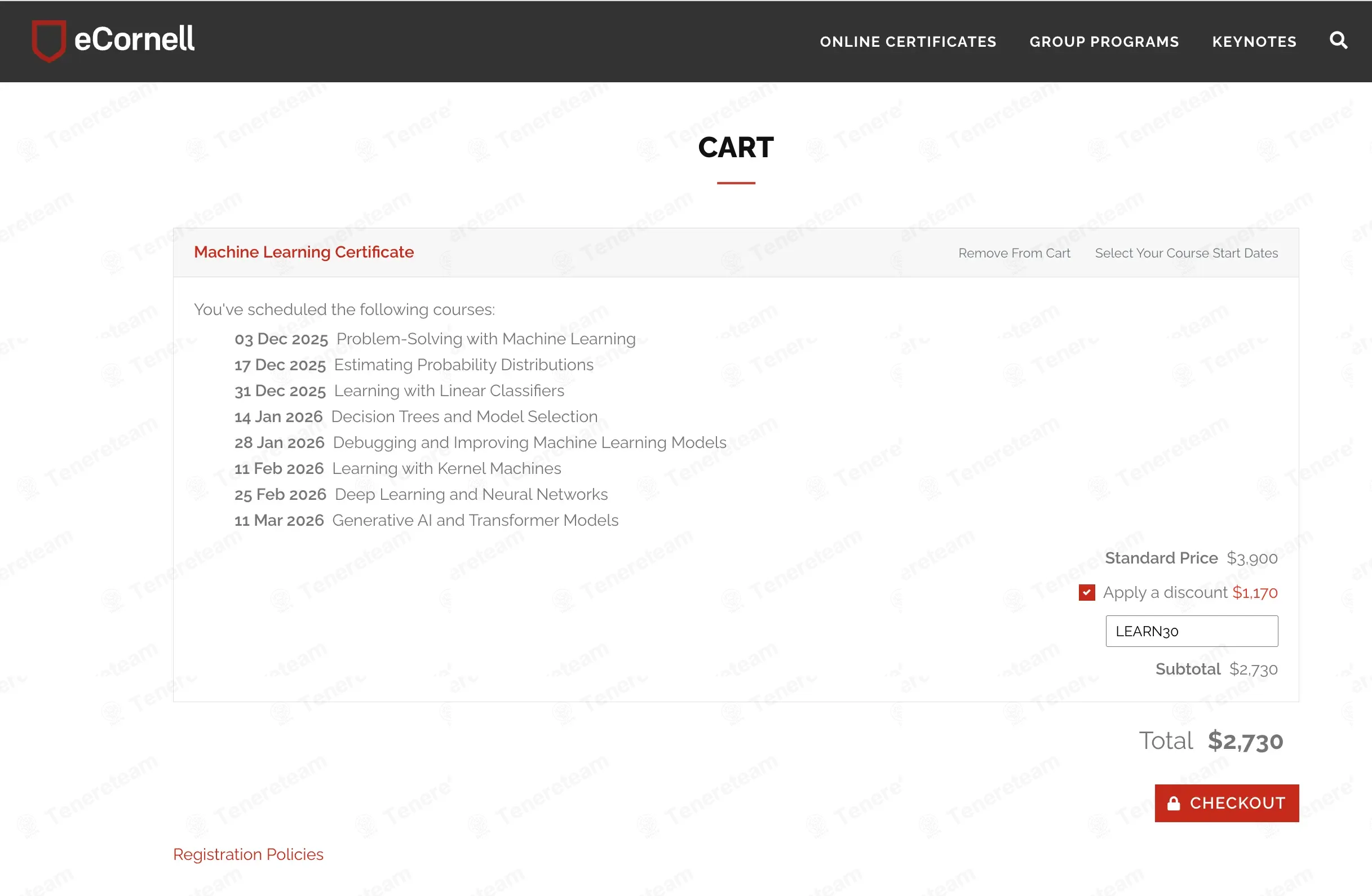Open the Keynotes menu item
Viewport: 1372px width, 896px height.
(1254, 42)
